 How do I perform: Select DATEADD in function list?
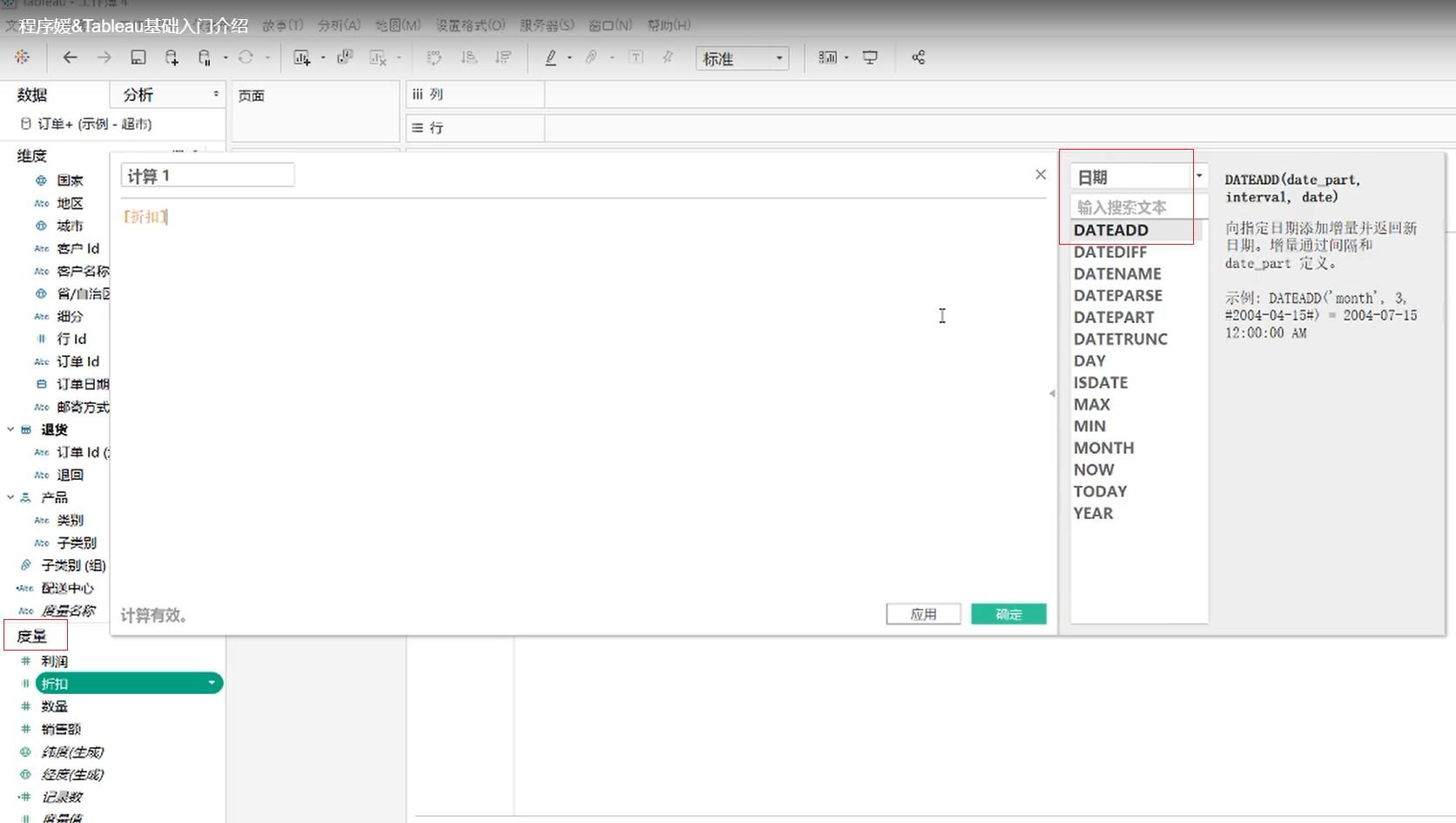pyautogui.click(x=1111, y=230)
